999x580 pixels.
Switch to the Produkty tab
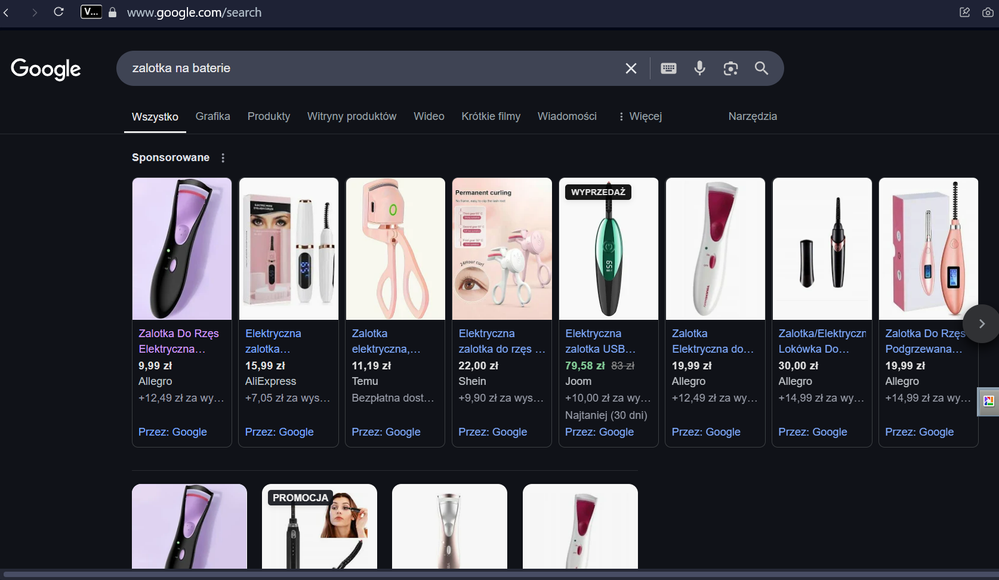pos(269,116)
